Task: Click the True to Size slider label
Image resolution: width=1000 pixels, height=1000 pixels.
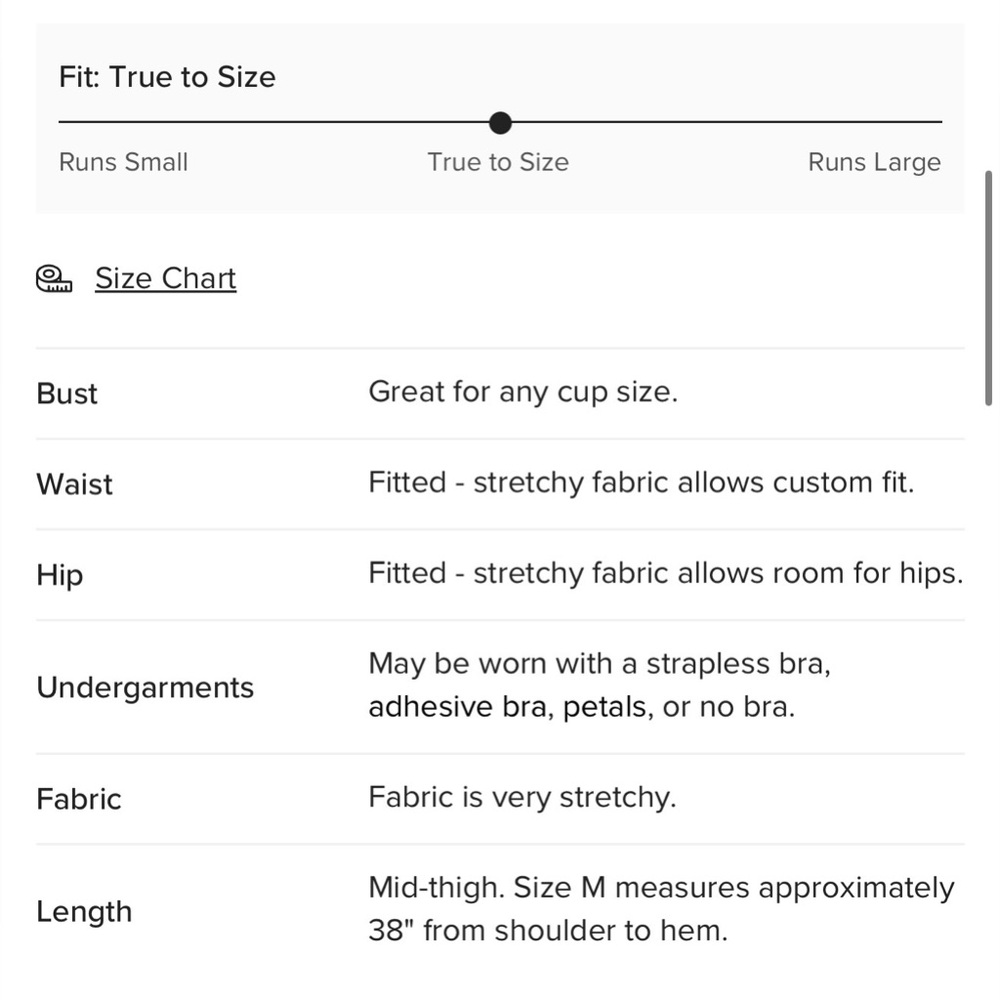Action: (x=498, y=162)
